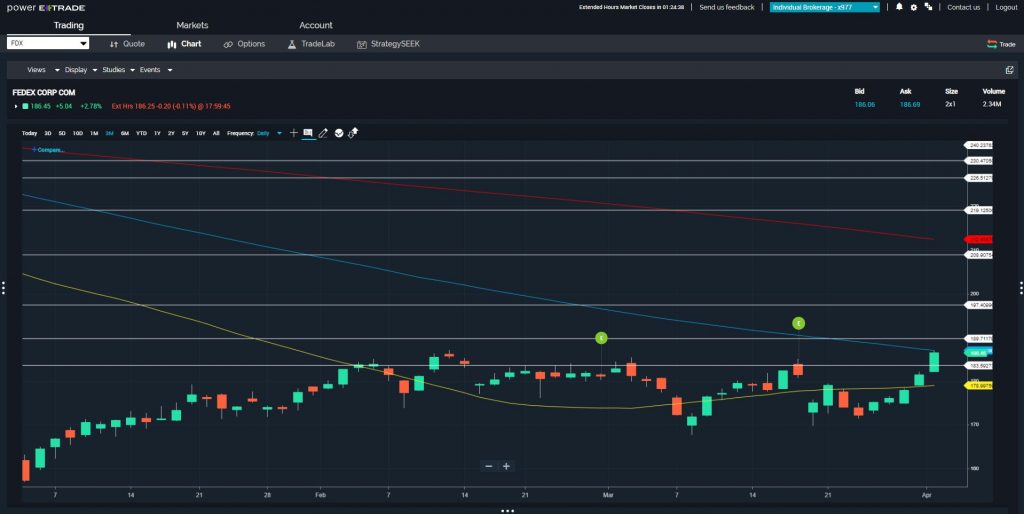Click the layout windows icon next to gear
This screenshot has width=1024, height=514.
(x=928, y=7)
